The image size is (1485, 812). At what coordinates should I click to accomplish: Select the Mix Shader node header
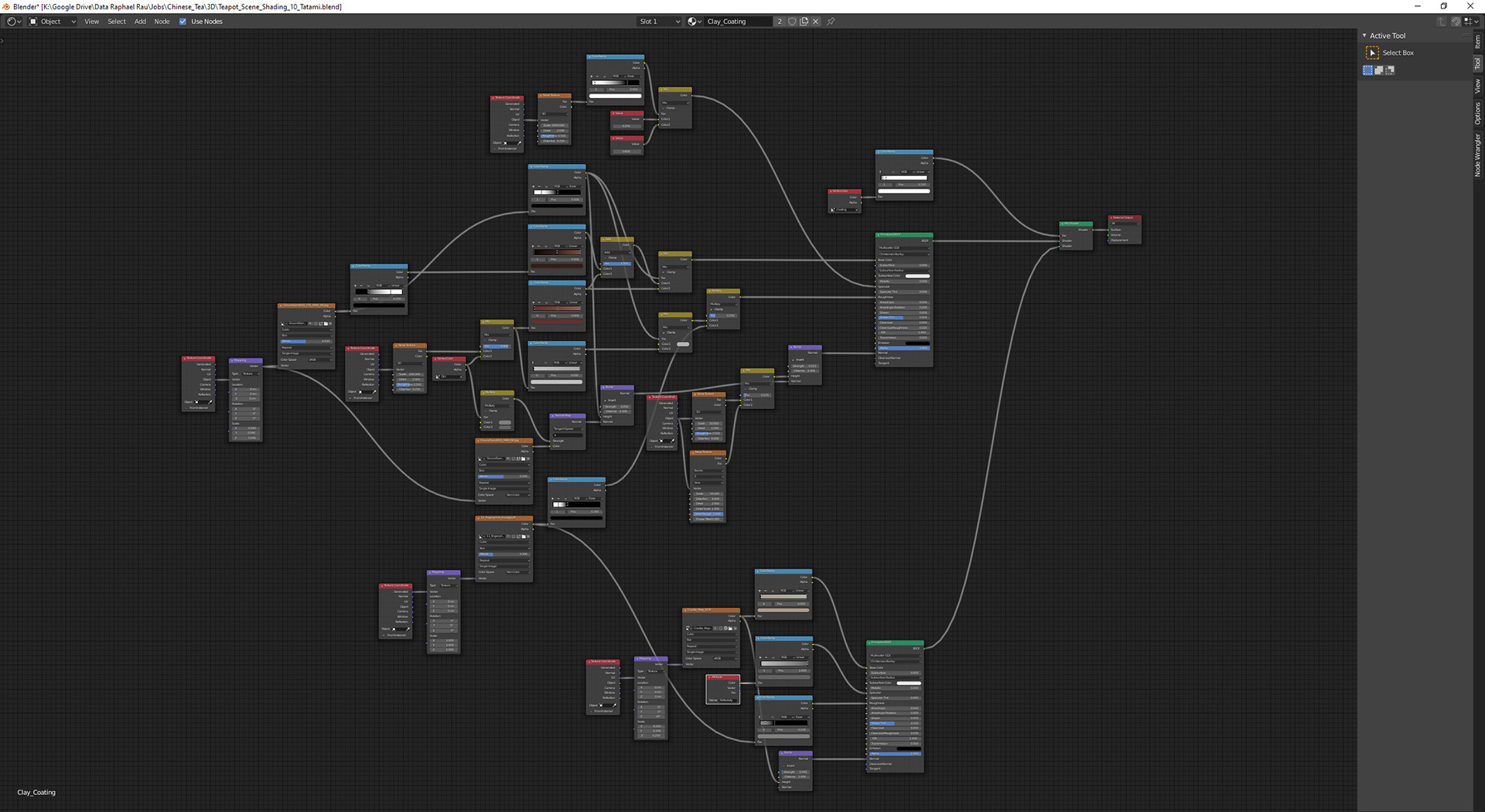point(1076,223)
